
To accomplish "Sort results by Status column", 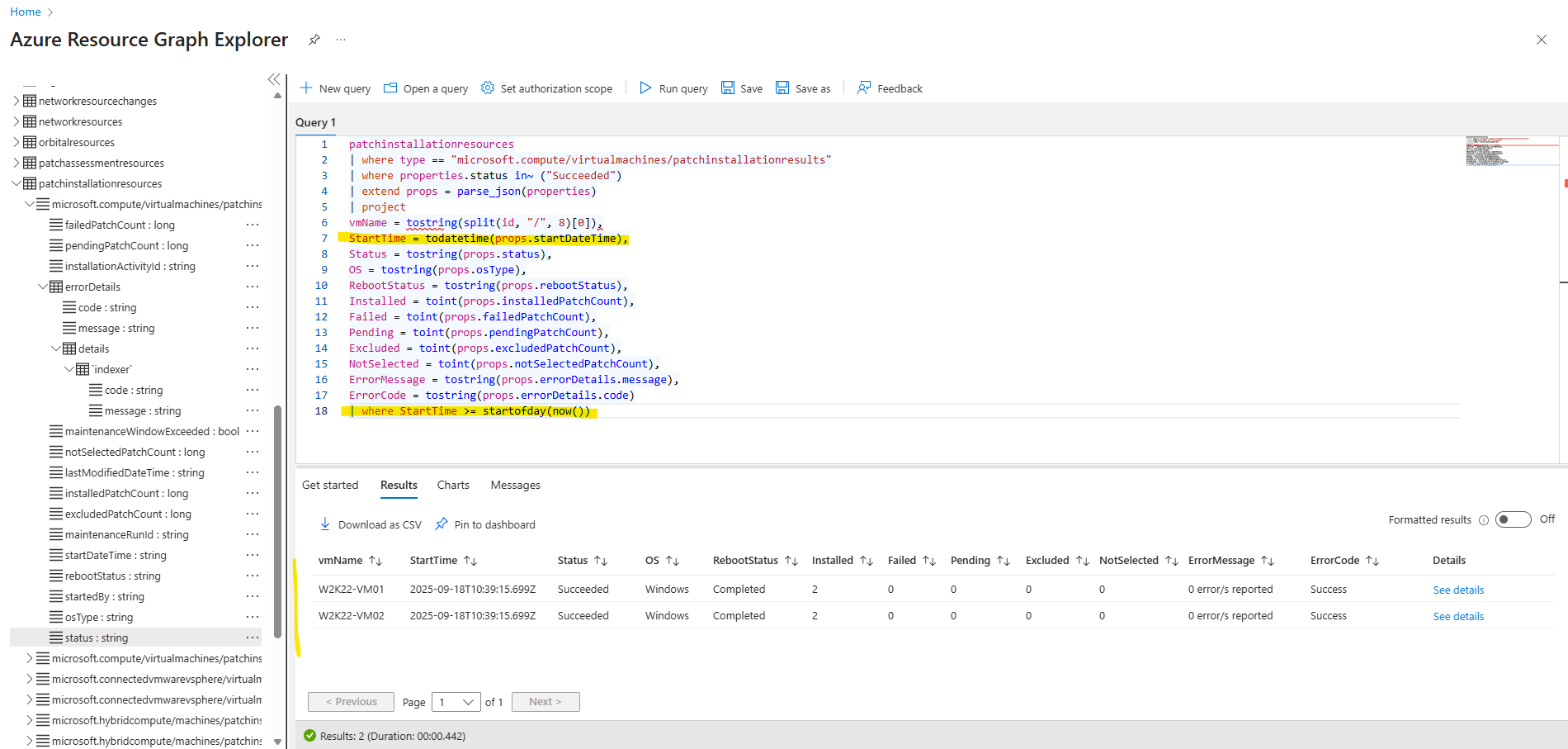I will pos(601,561).
